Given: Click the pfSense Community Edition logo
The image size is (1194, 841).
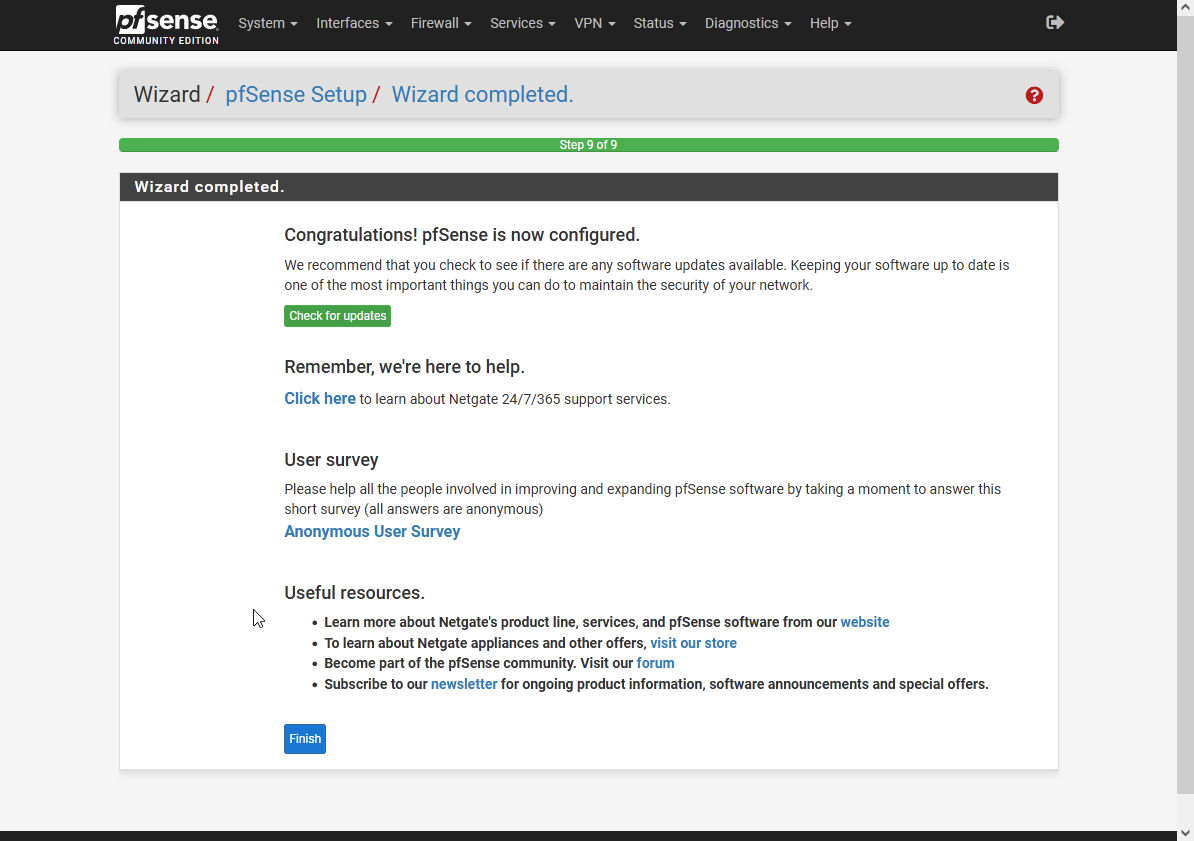Looking at the screenshot, I should 165,24.
